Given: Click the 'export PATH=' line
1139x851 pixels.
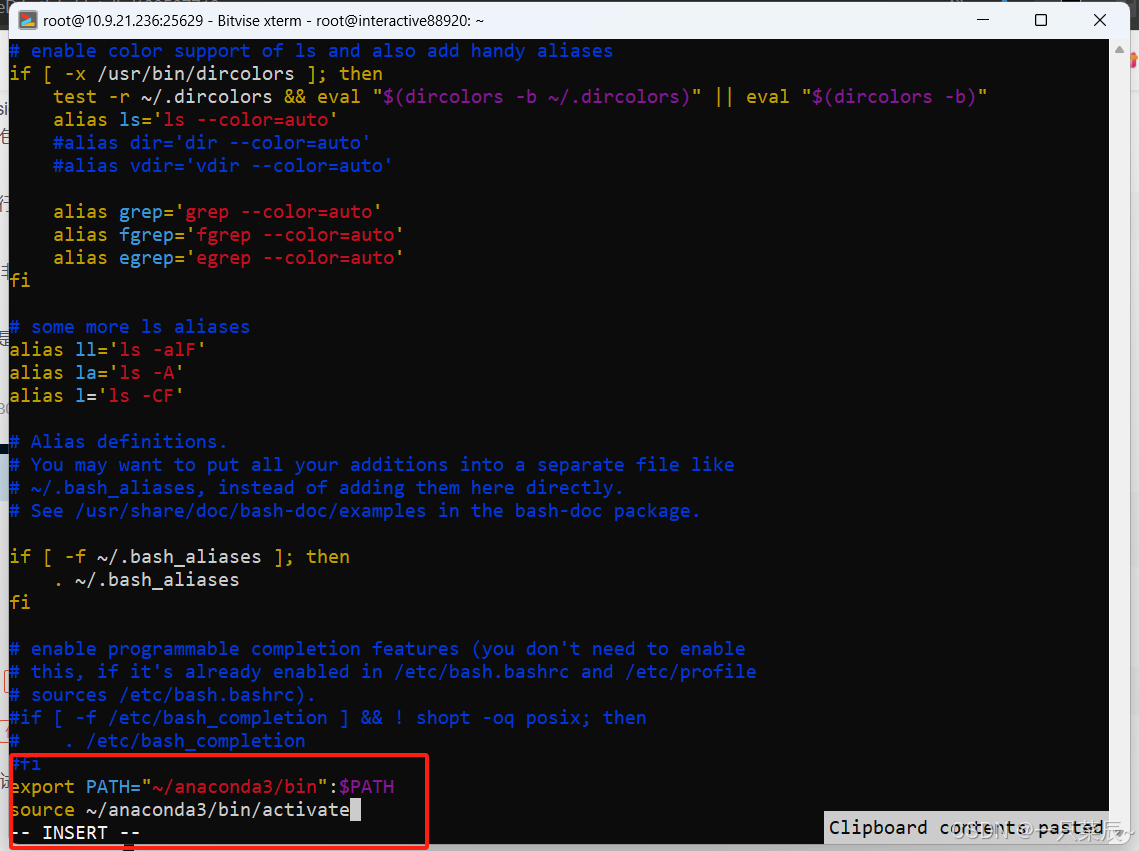Looking at the screenshot, I should tap(203, 786).
